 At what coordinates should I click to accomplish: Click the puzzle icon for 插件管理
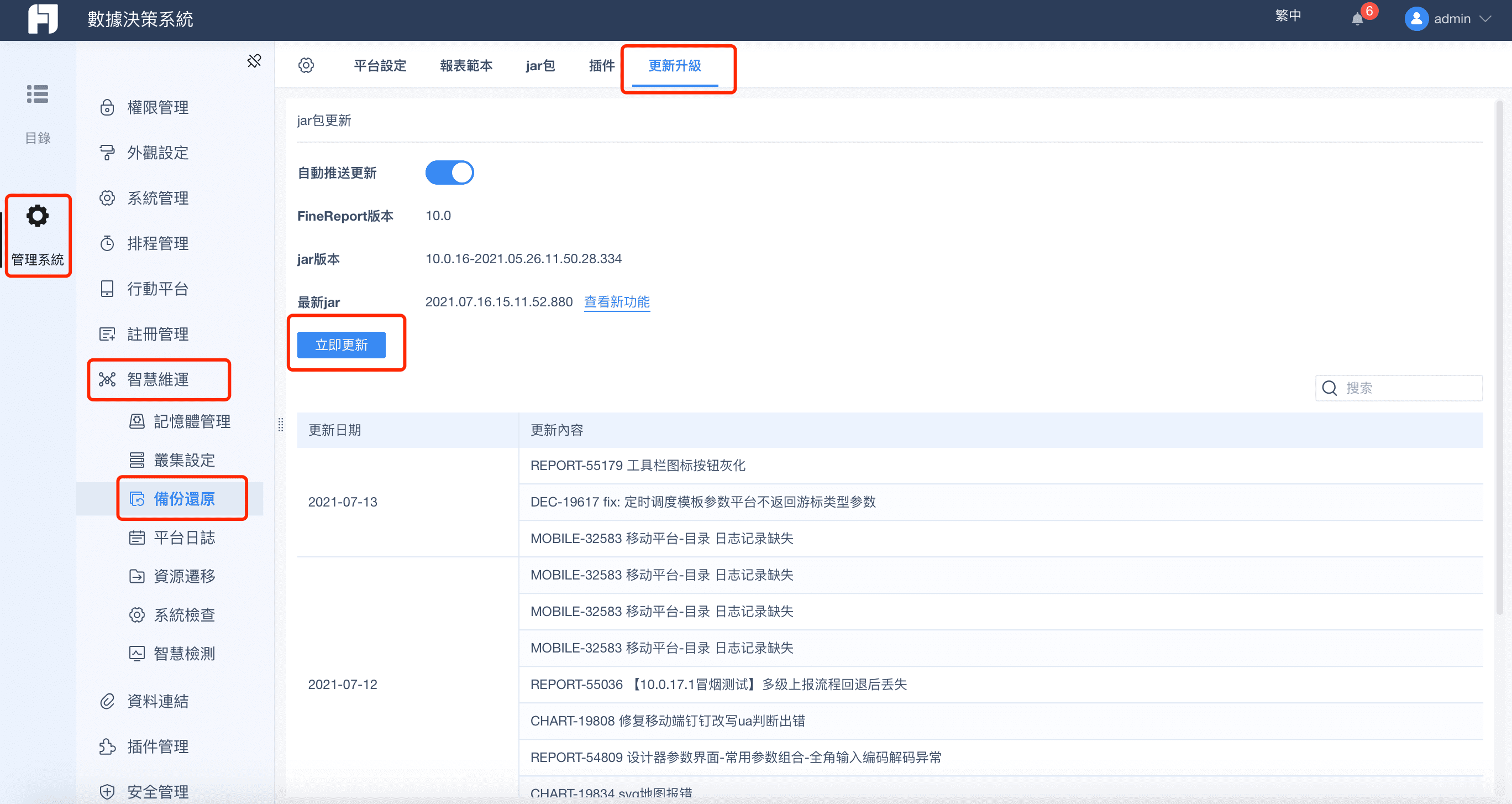click(107, 746)
